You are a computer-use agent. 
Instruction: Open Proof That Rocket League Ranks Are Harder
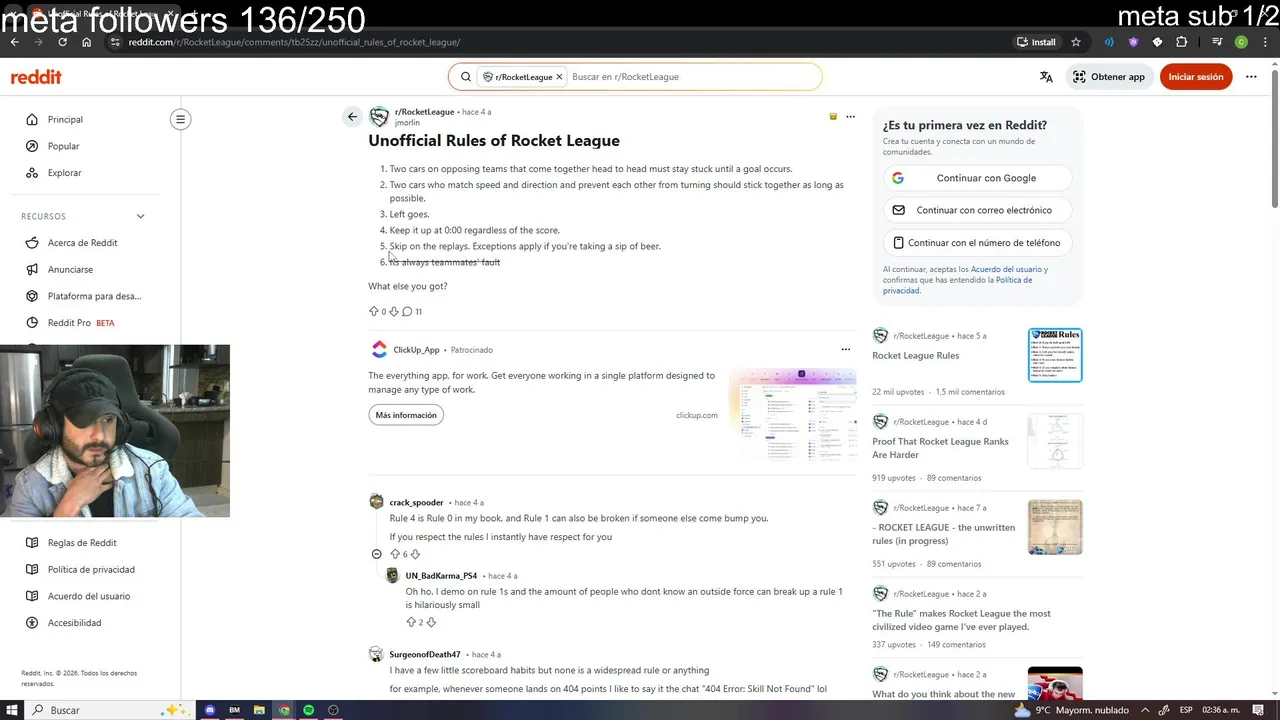pyautogui.click(x=940, y=448)
